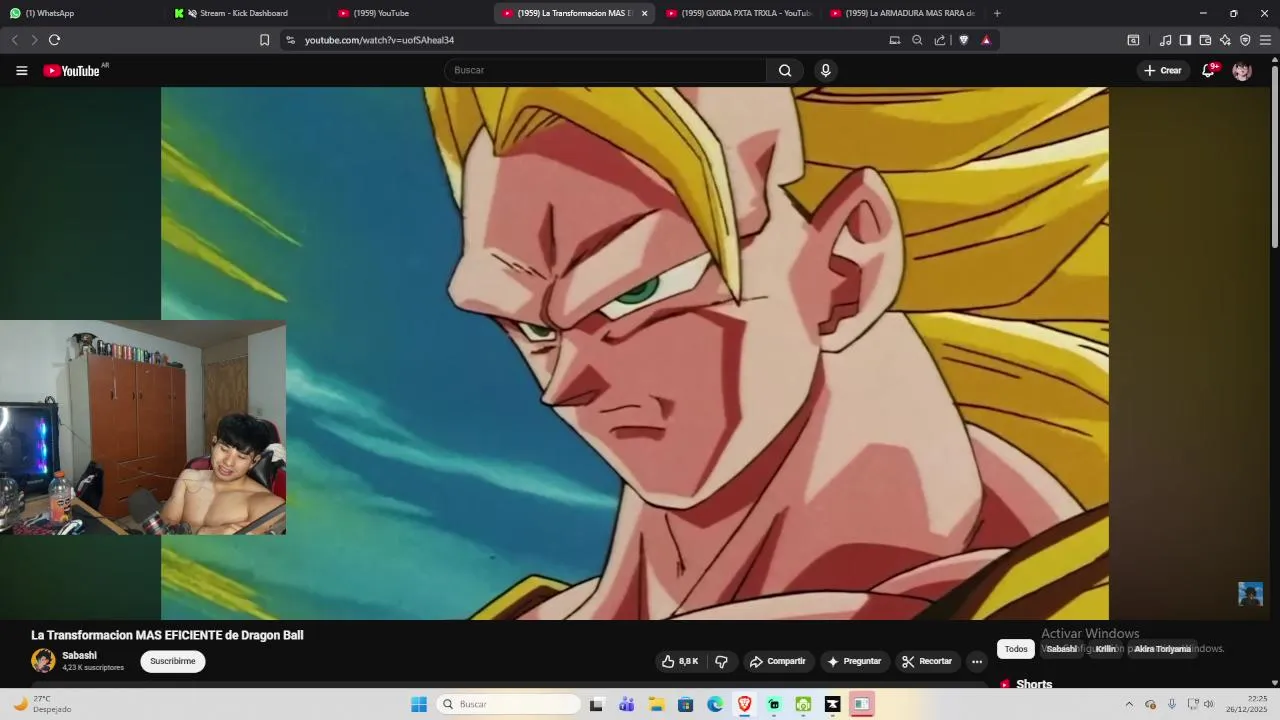Click the zoom out magnifier in address bar
This screenshot has width=1280, height=720.
[917, 40]
